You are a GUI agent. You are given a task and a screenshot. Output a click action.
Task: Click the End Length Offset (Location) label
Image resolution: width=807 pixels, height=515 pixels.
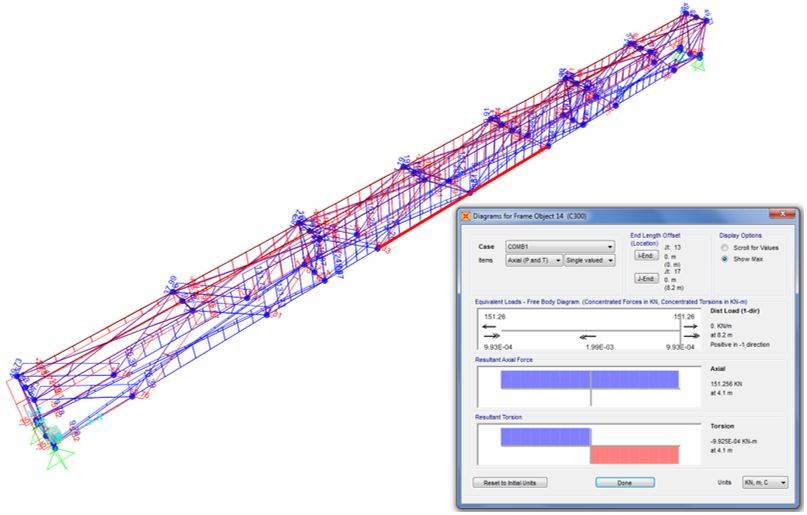(655, 239)
